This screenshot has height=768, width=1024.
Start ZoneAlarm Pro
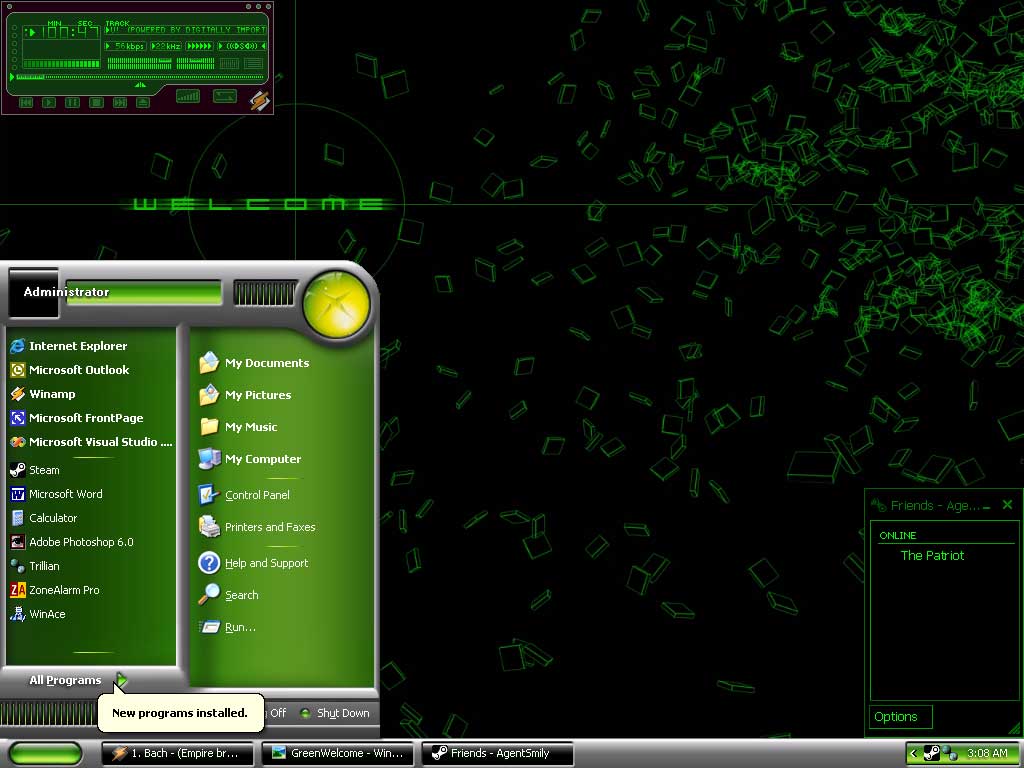coord(64,590)
